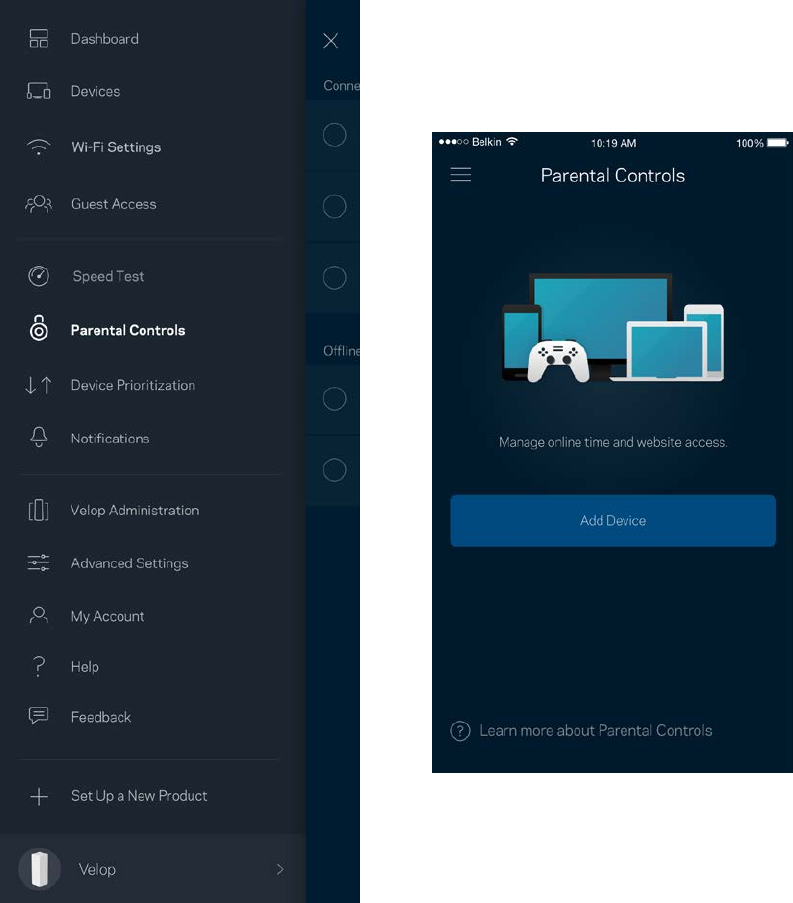Open Learn more about Parental Controls link
The height and width of the screenshot is (903, 793).
pyautogui.click(x=595, y=731)
